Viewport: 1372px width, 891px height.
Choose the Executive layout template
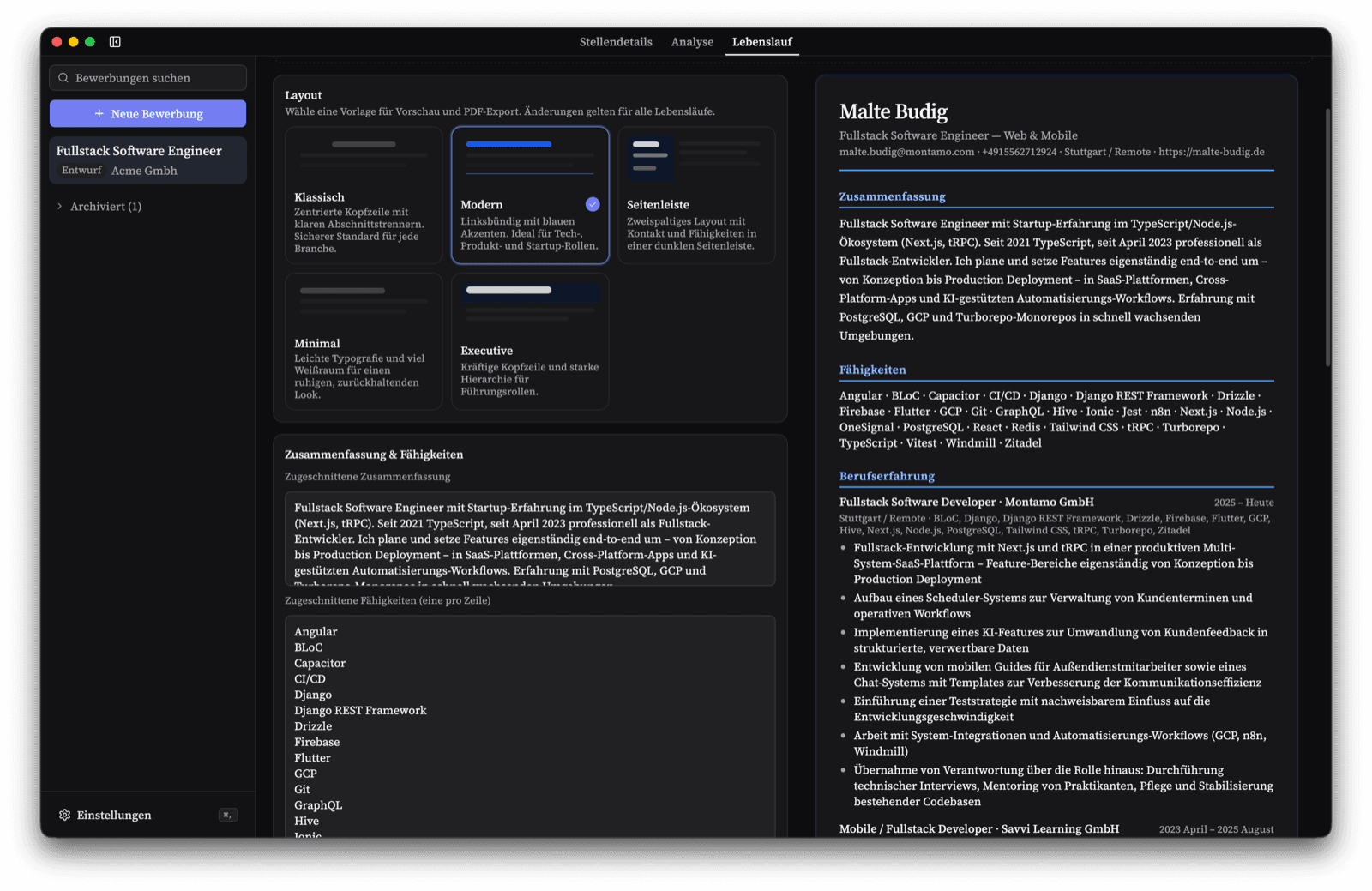click(x=530, y=341)
